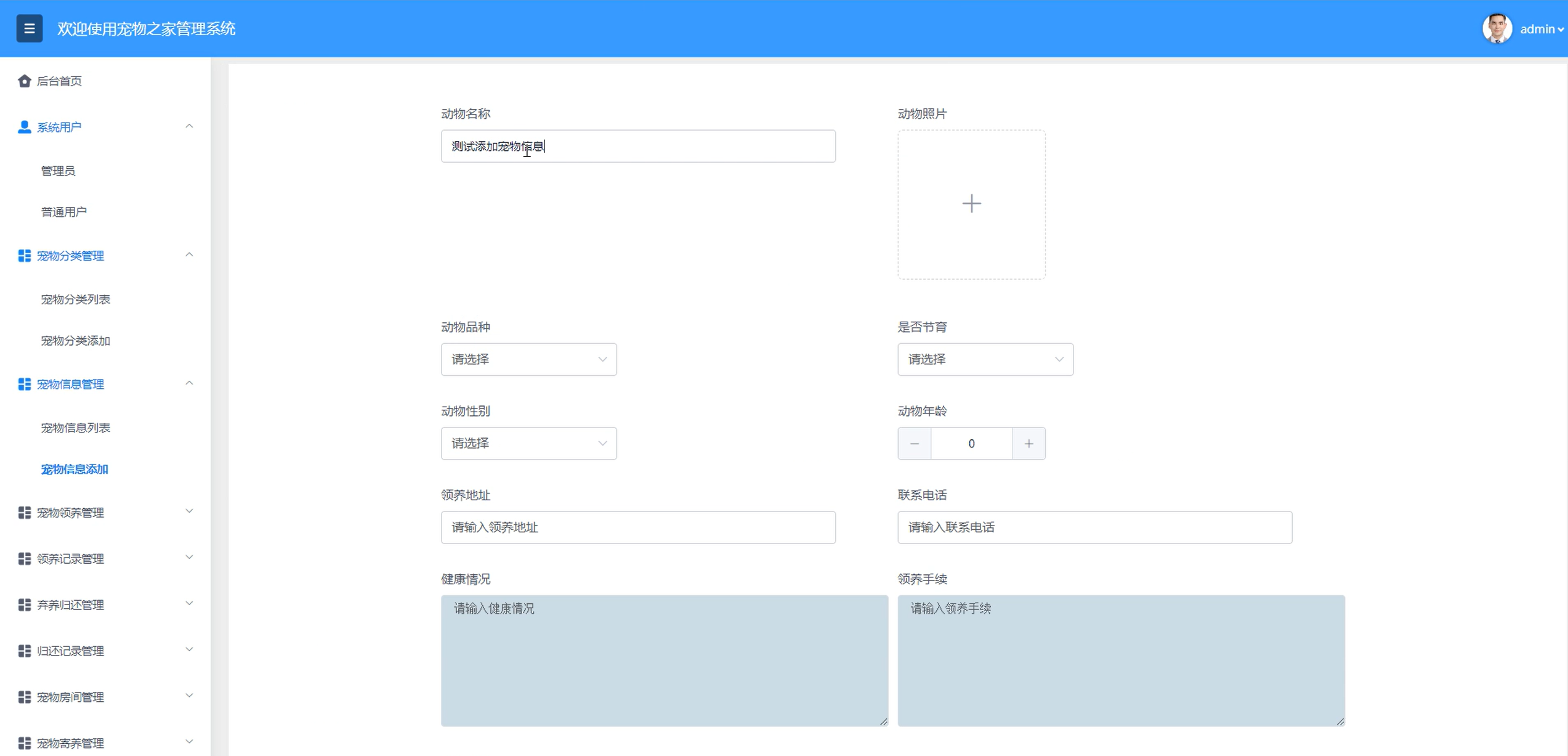Image resolution: width=1568 pixels, height=756 pixels.
Task: Click the hamburger menu icon
Action: [29, 28]
